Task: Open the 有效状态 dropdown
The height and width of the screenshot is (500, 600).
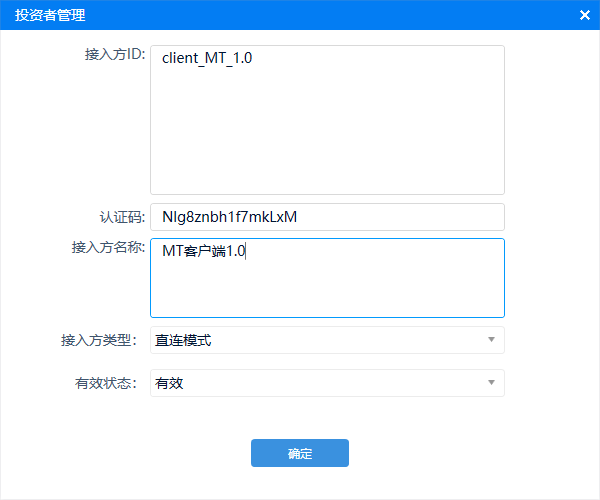Action: [x=327, y=383]
